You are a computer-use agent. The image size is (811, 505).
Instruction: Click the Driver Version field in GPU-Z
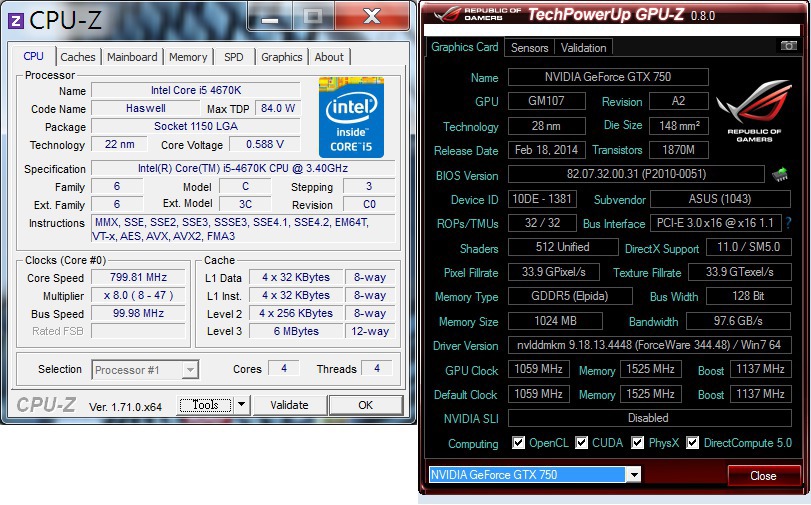[650, 345]
